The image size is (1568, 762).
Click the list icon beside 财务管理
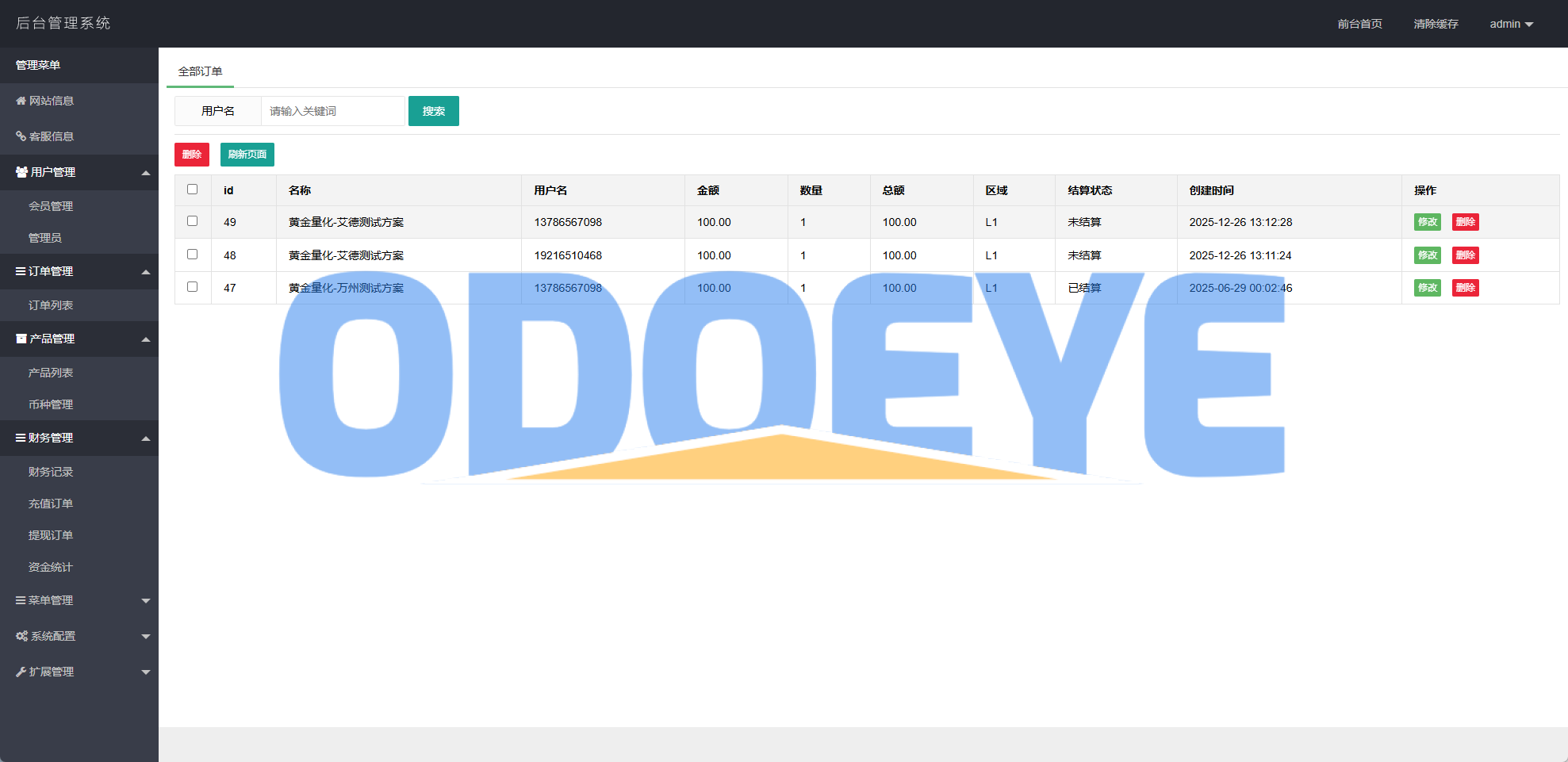click(21, 438)
